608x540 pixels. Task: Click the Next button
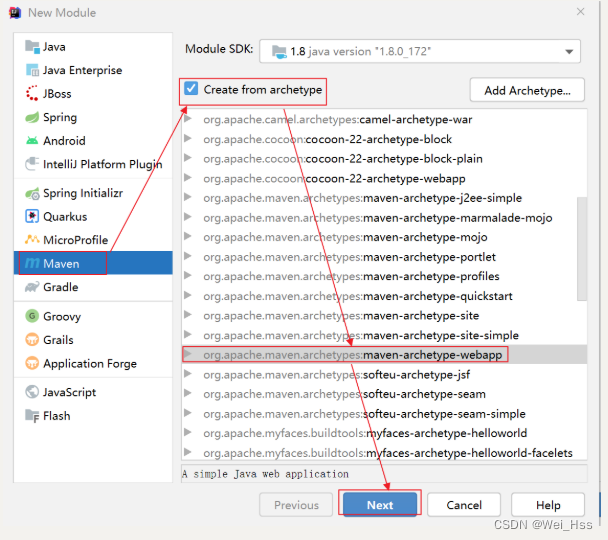coord(380,505)
